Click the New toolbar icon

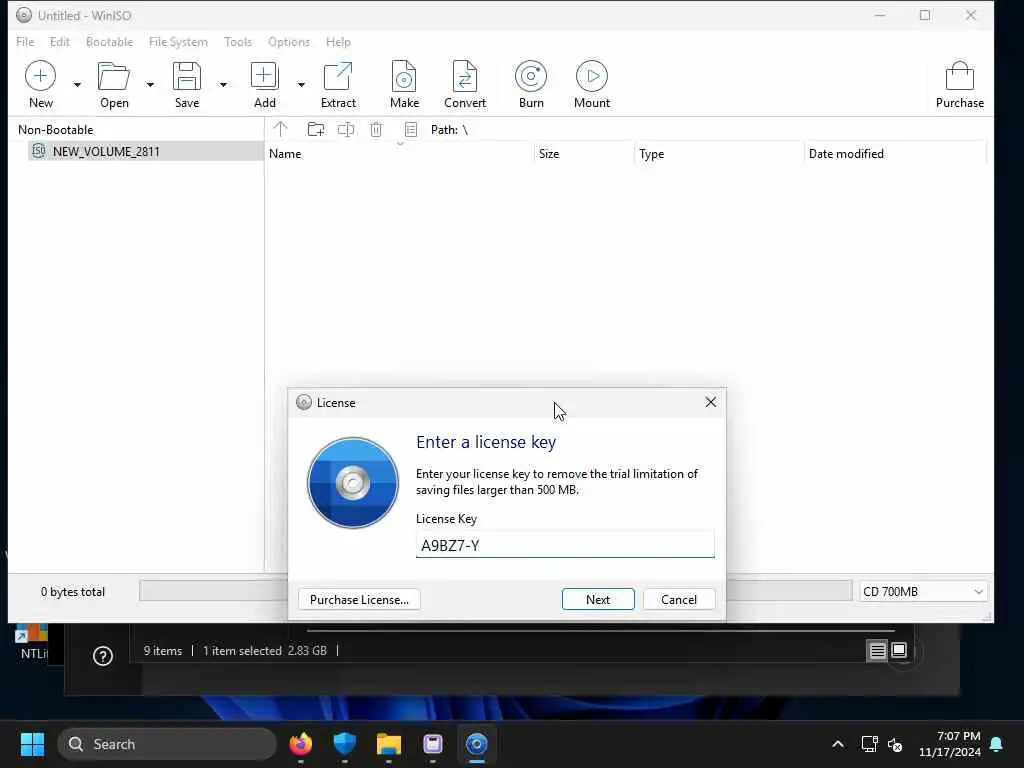[x=40, y=76]
